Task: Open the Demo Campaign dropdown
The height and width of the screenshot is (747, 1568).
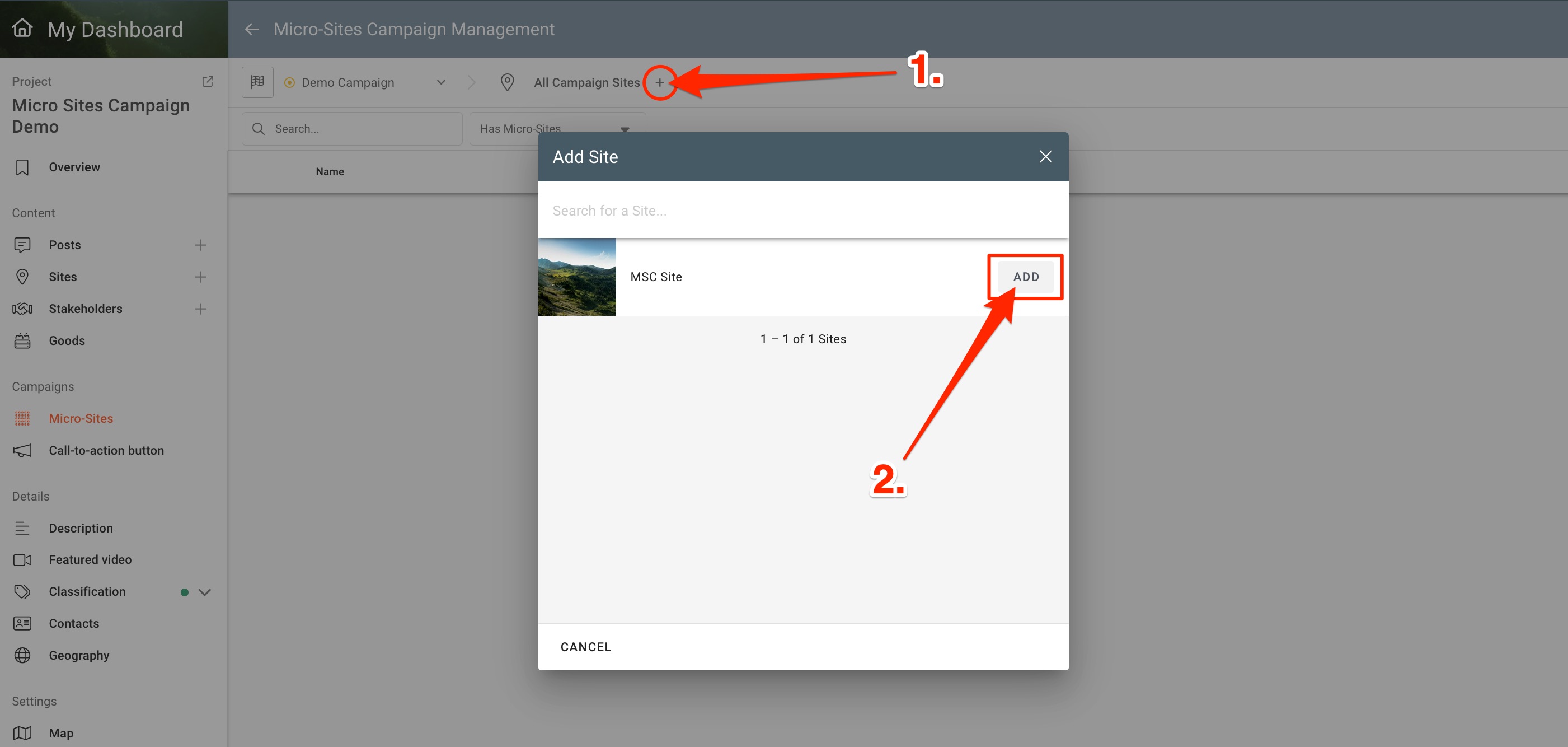Action: [441, 82]
